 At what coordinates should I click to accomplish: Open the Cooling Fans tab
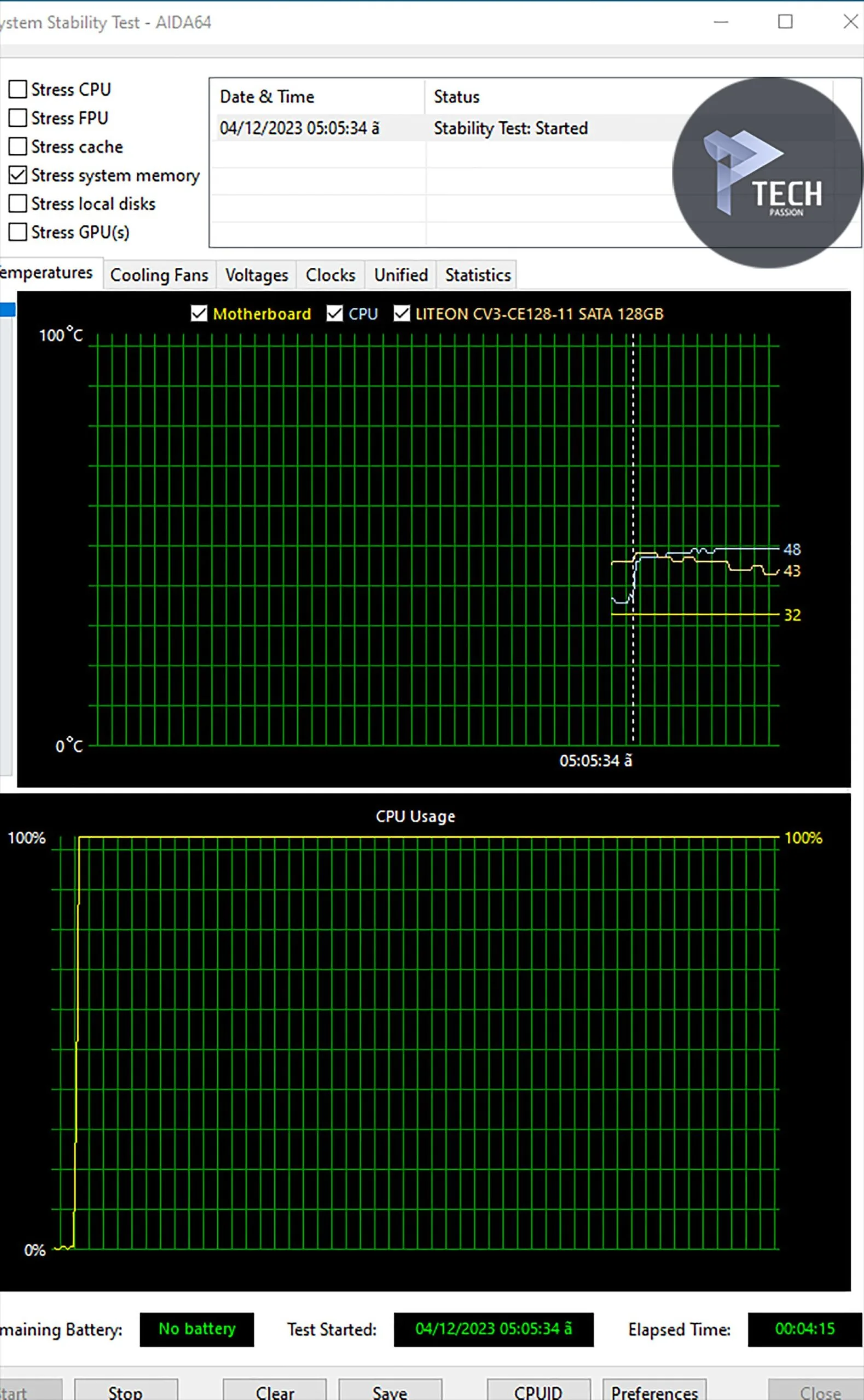pyautogui.click(x=159, y=275)
